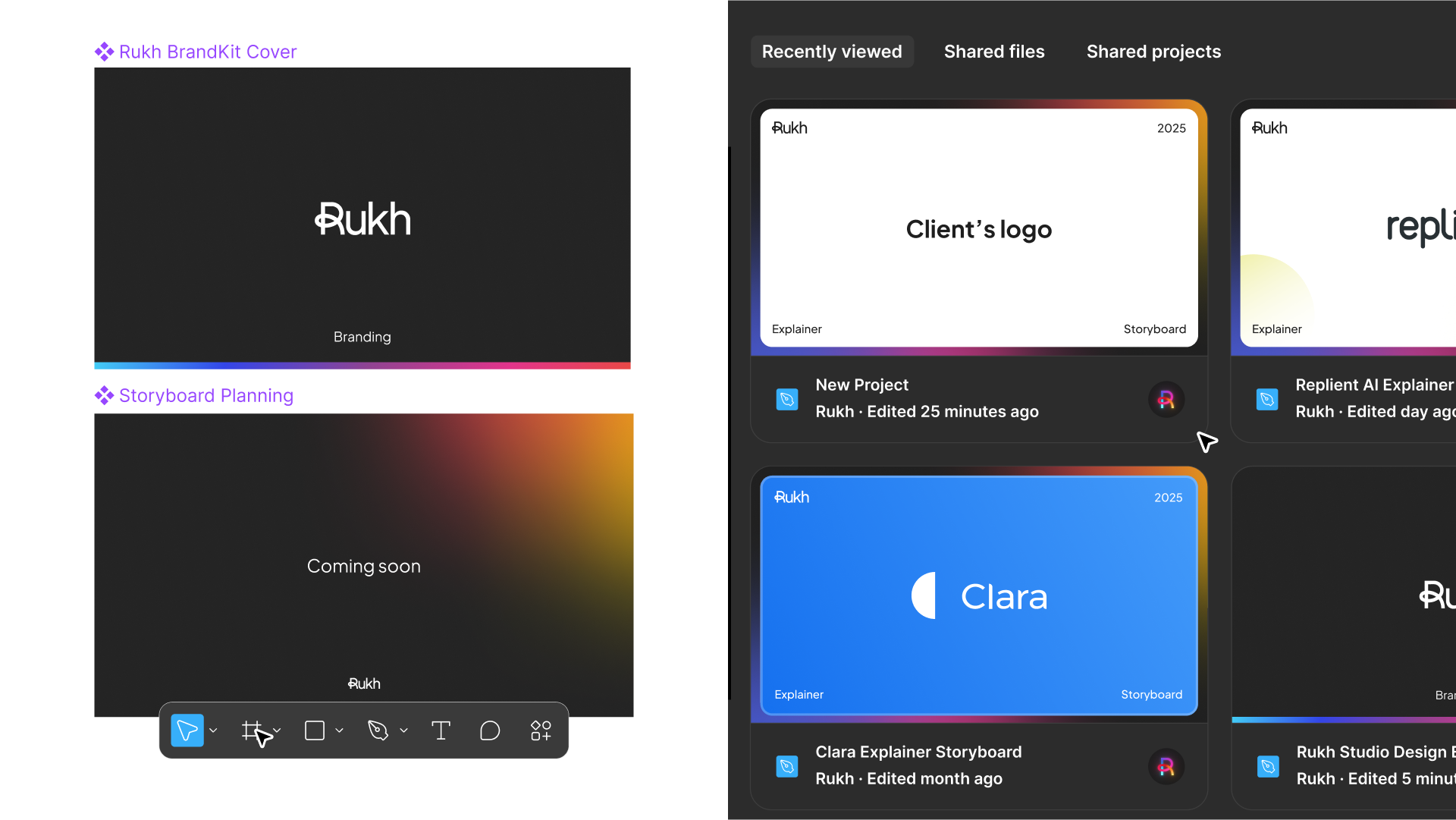Select the Comment tool
Screen dimensions: 1456x820
pyautogui.click(x=490, y=730)
